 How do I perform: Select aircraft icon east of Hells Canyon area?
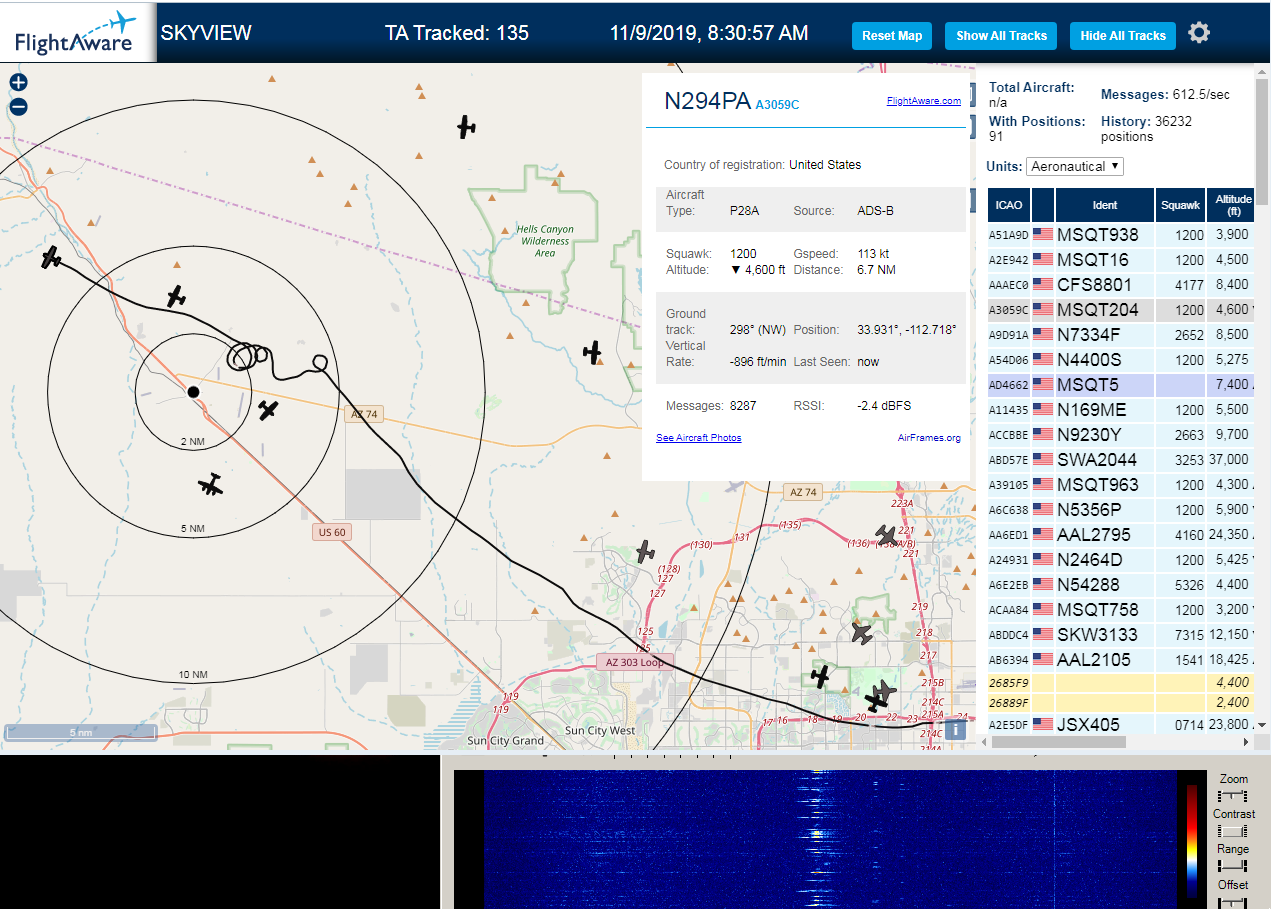[x=593, y=352]
